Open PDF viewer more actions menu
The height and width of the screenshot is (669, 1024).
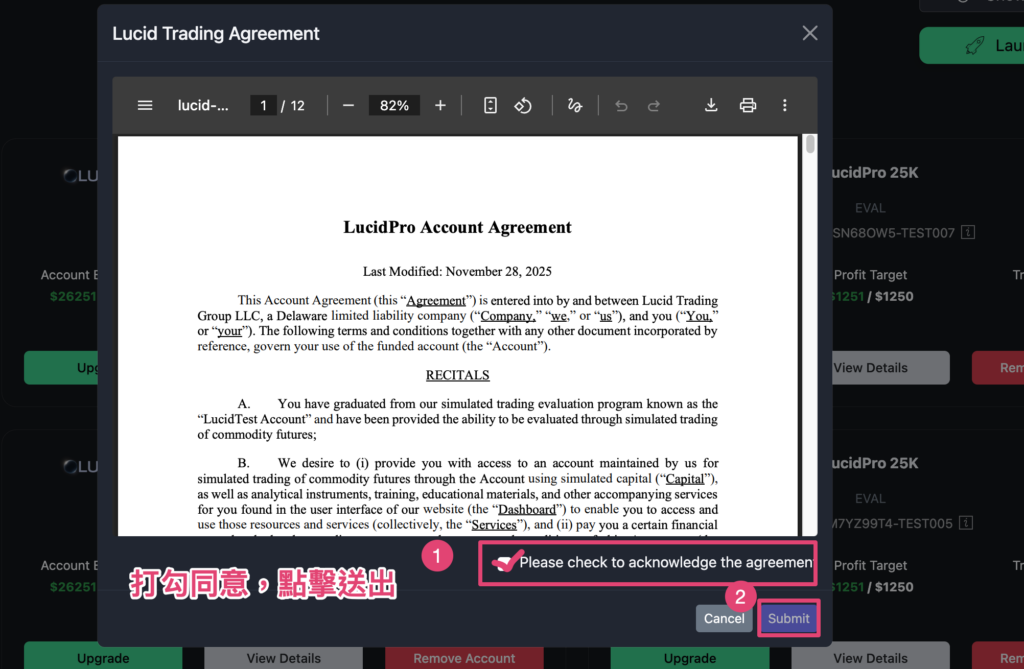(784, 105)
